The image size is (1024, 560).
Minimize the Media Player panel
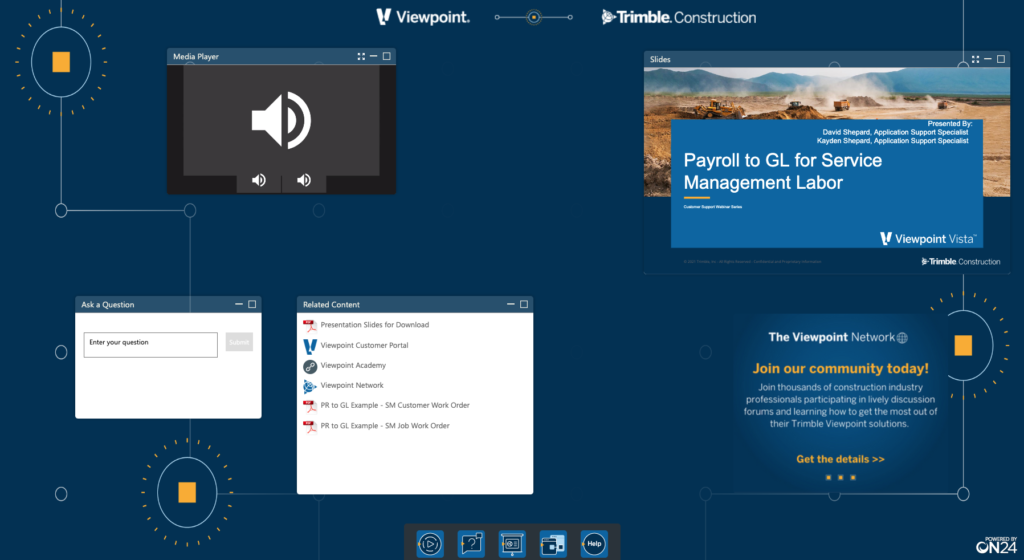(374, 57)
